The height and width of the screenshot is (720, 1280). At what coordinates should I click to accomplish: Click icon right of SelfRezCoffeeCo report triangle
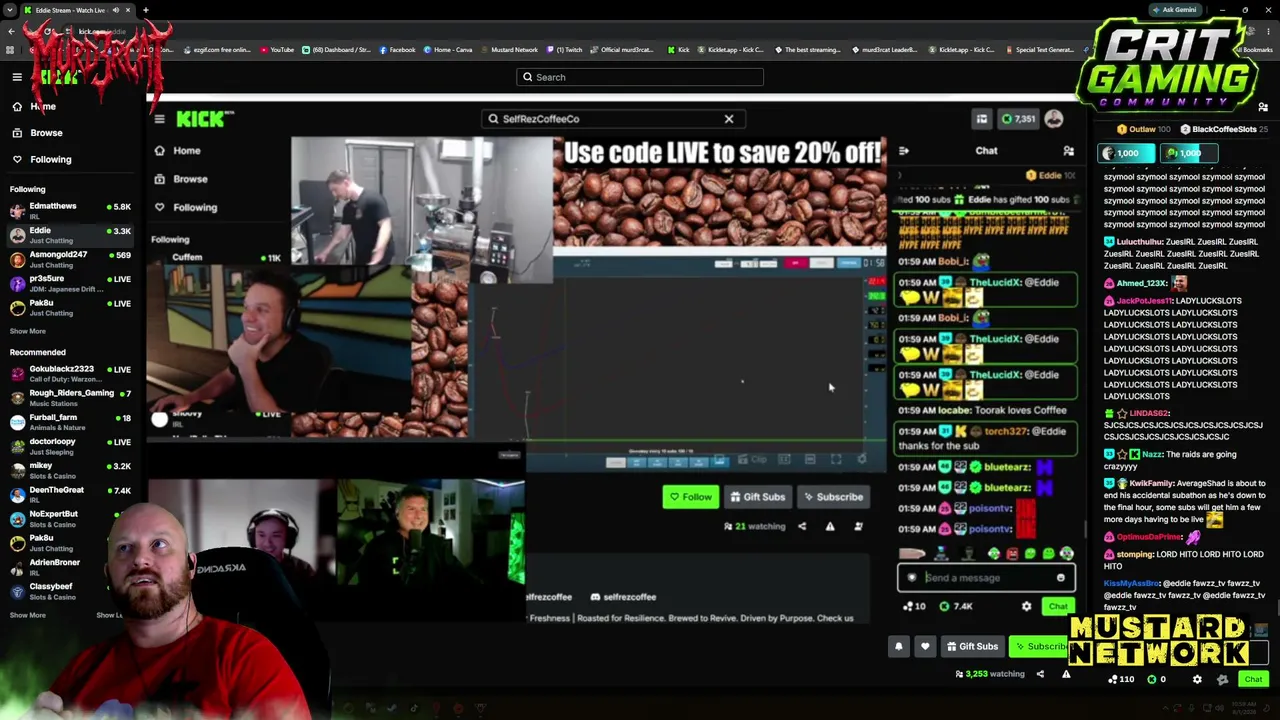pyautogui.click(x=858, y=526)
